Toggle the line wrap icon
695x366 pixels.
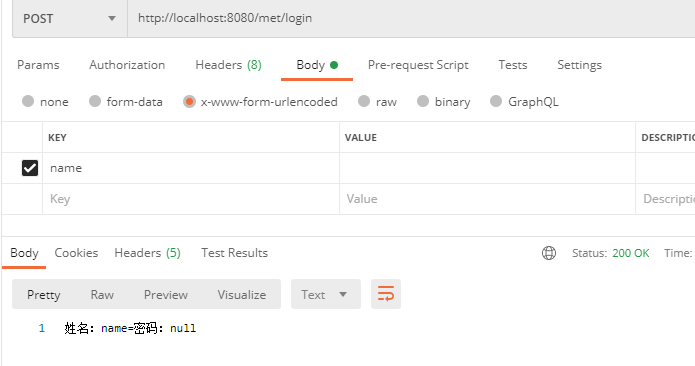[386, 294]
